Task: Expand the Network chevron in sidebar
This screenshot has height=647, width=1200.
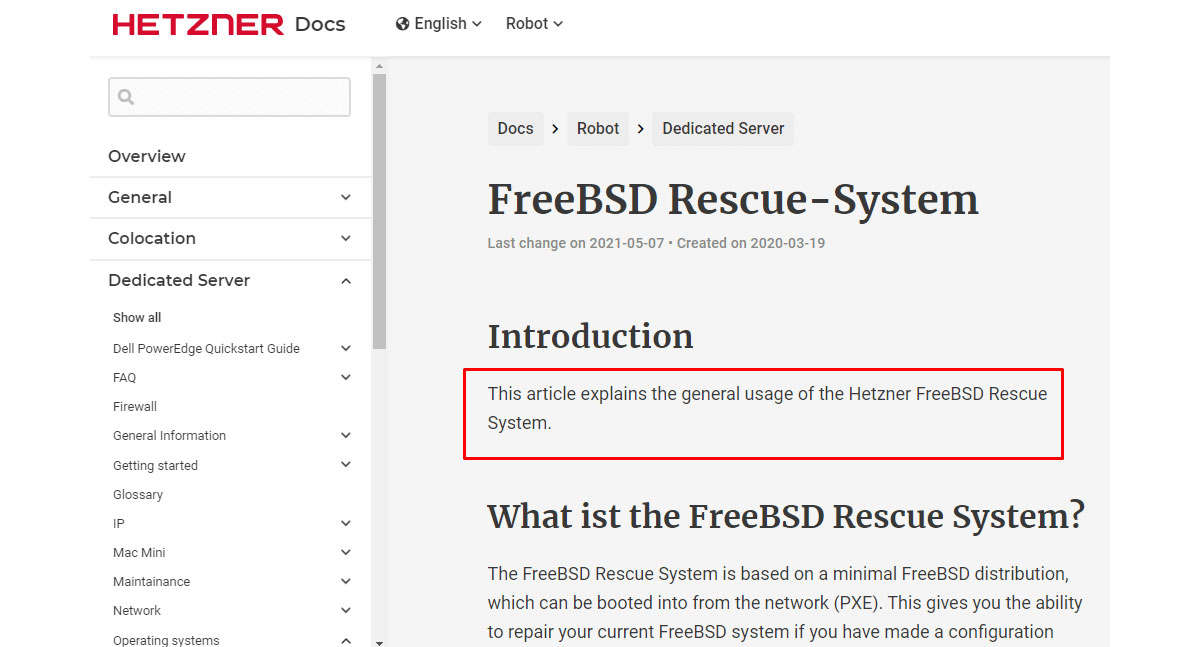Action: pos(346,611)
